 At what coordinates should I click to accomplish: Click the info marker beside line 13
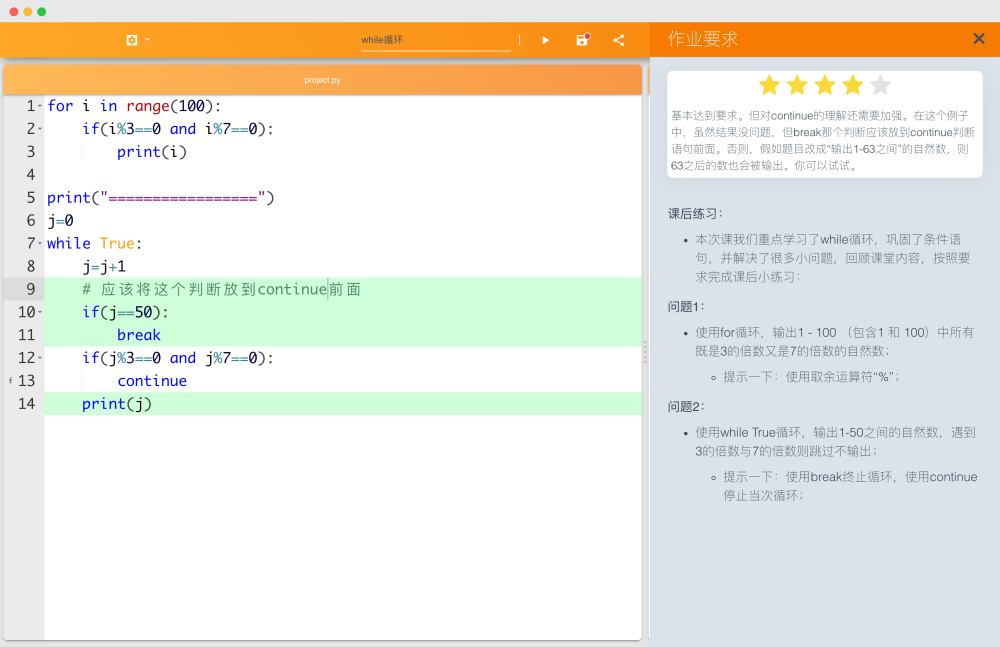point(9,381)
